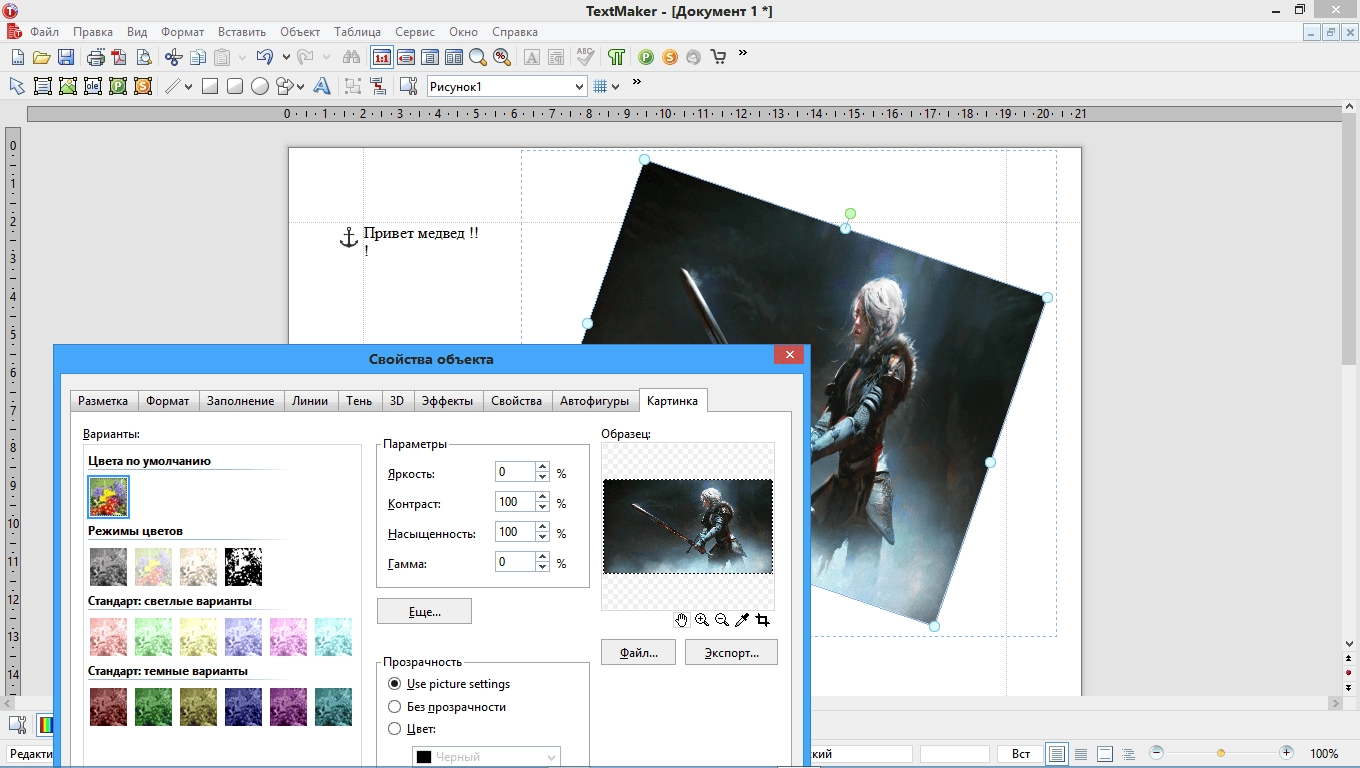Click the Print icon
Image resolution: width=1360 pixels, height=768 pixels.
coord(96,57)
